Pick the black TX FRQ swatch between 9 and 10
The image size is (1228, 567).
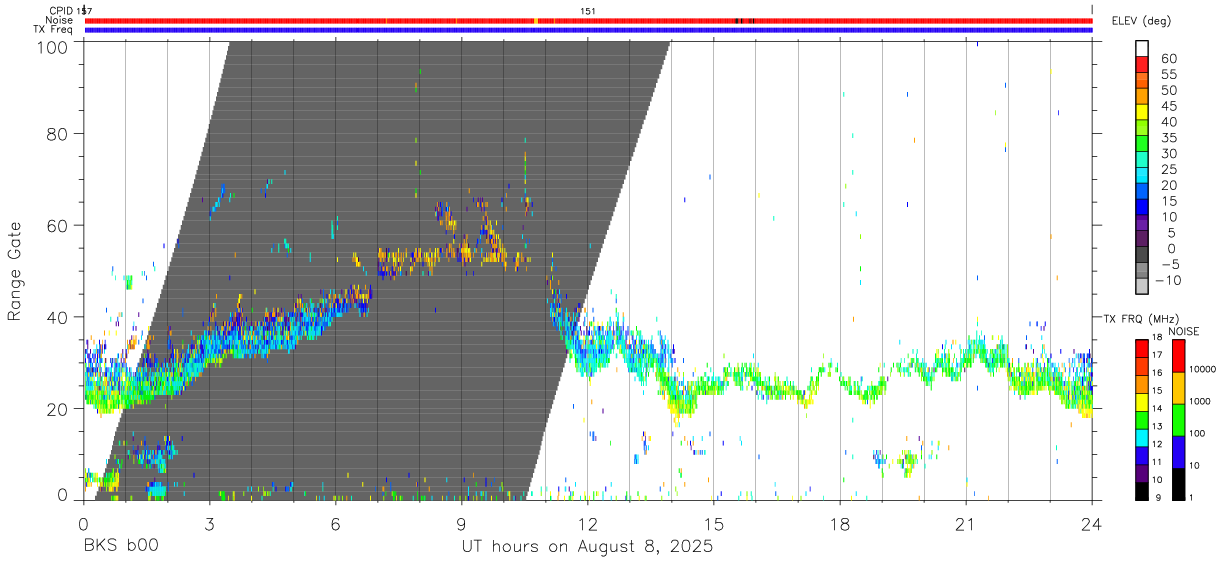tap(1142, 491)
